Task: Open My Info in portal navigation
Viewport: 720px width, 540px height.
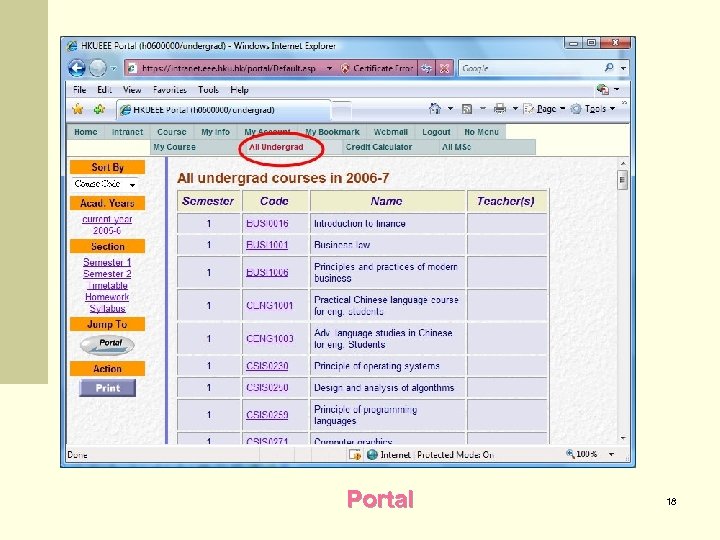Action: point(215,132)
